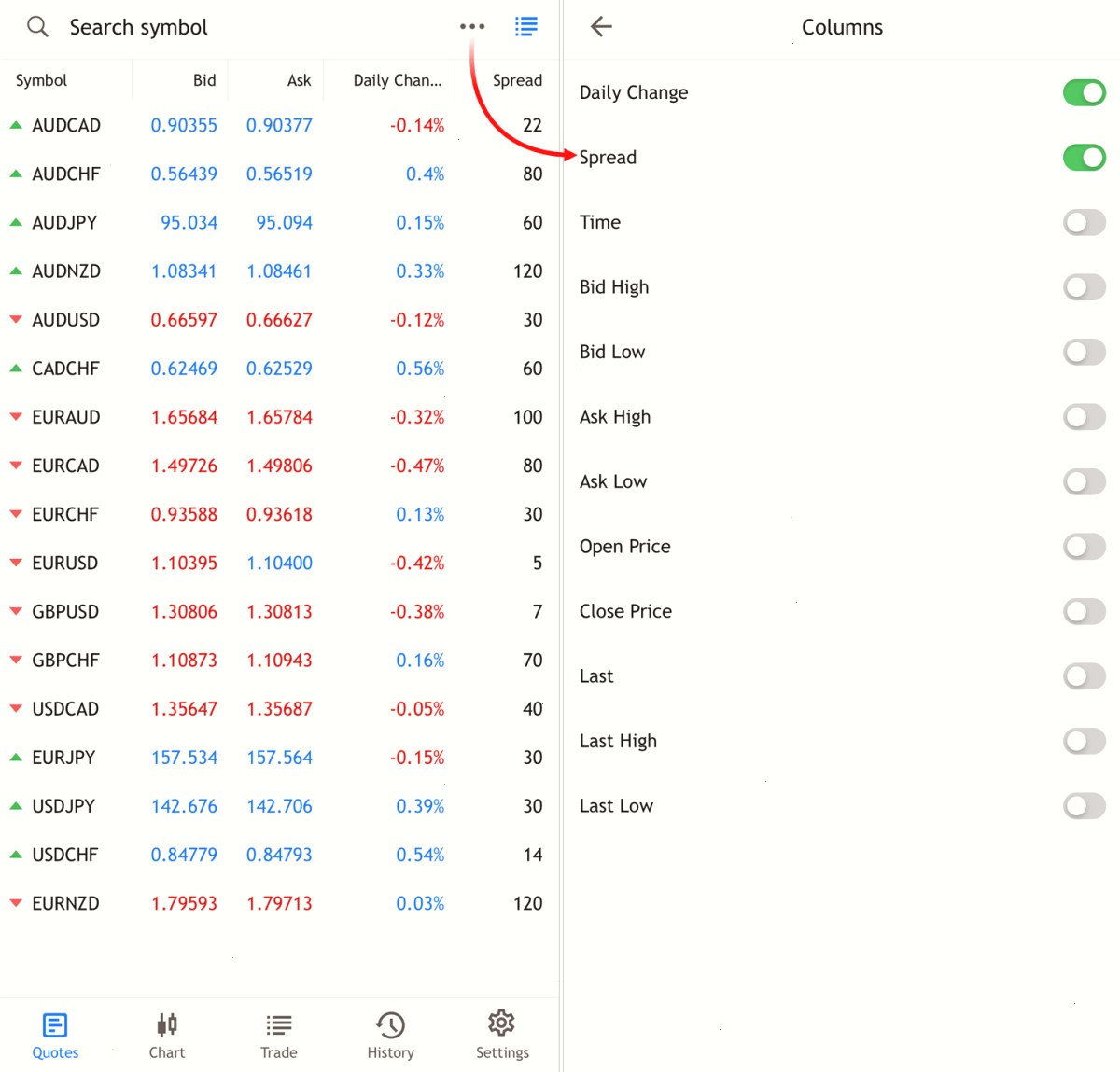1120x1072 pixels.
Task: Switch on the Last Low toggle
Action: [1085, 806]
